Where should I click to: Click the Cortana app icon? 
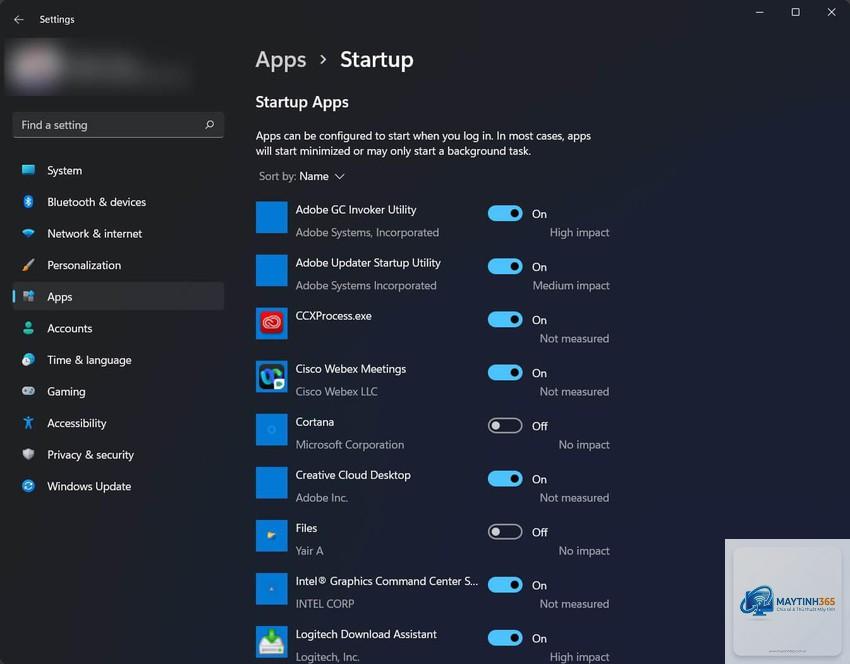272,430
